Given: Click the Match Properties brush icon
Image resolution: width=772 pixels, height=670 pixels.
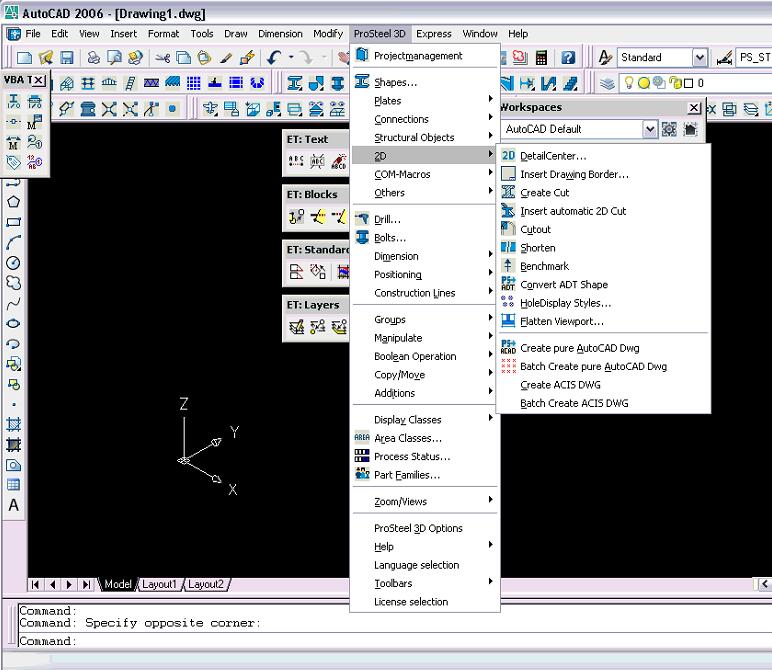Looking at the screenshot, I should (x=225, y=58).
